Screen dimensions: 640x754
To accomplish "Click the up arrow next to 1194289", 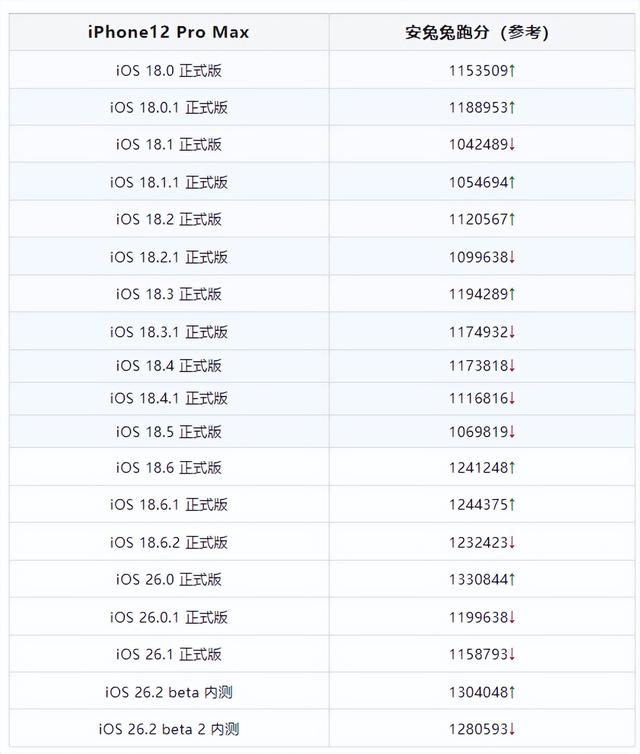I will point(512,294).
